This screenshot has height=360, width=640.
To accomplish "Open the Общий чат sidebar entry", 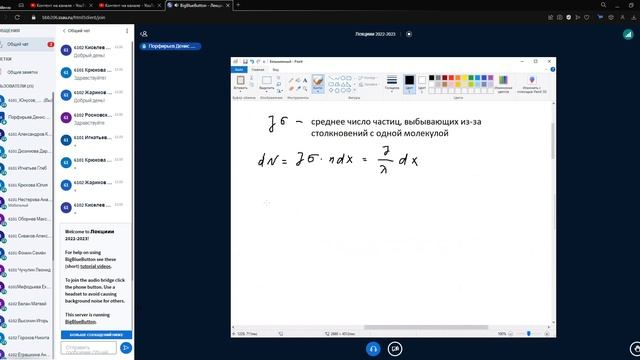I will [x=27, y=44].
